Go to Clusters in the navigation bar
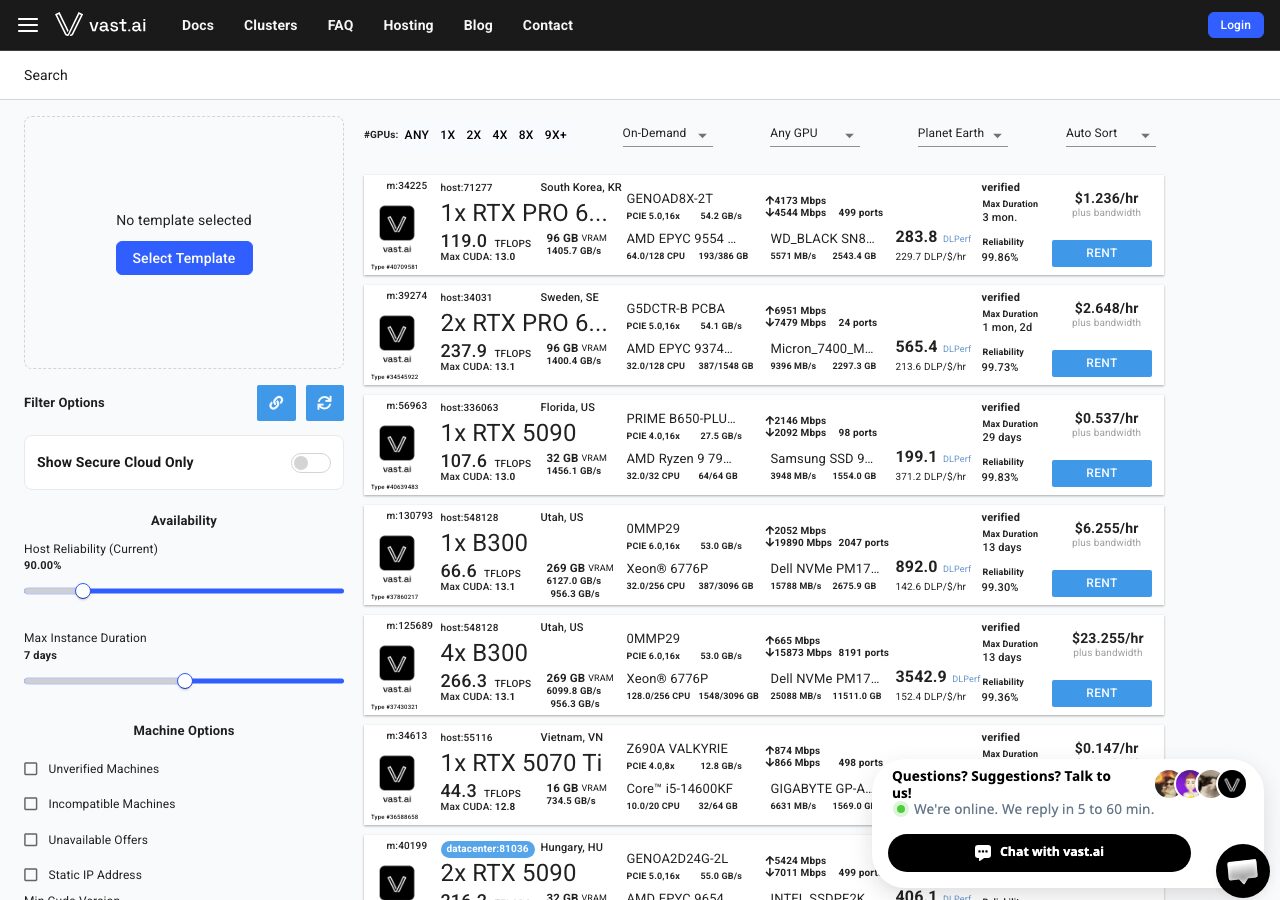Screen dimensions: 1280x900 coord(271,25)
